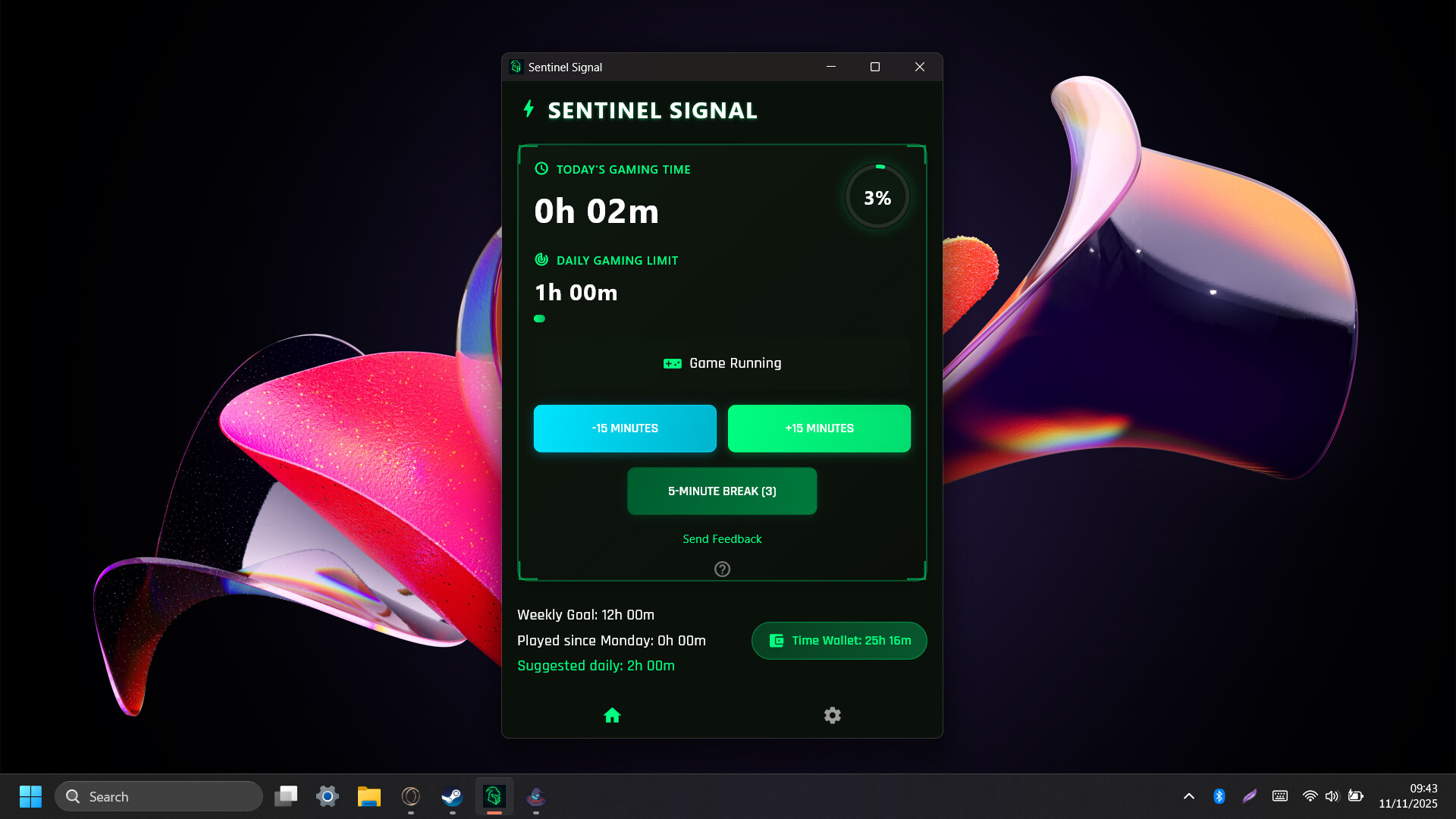This screenshot has width=1456, height=819.
Task: Click the clock icon by Today's Gaming Time
Action: coord(541,169)
